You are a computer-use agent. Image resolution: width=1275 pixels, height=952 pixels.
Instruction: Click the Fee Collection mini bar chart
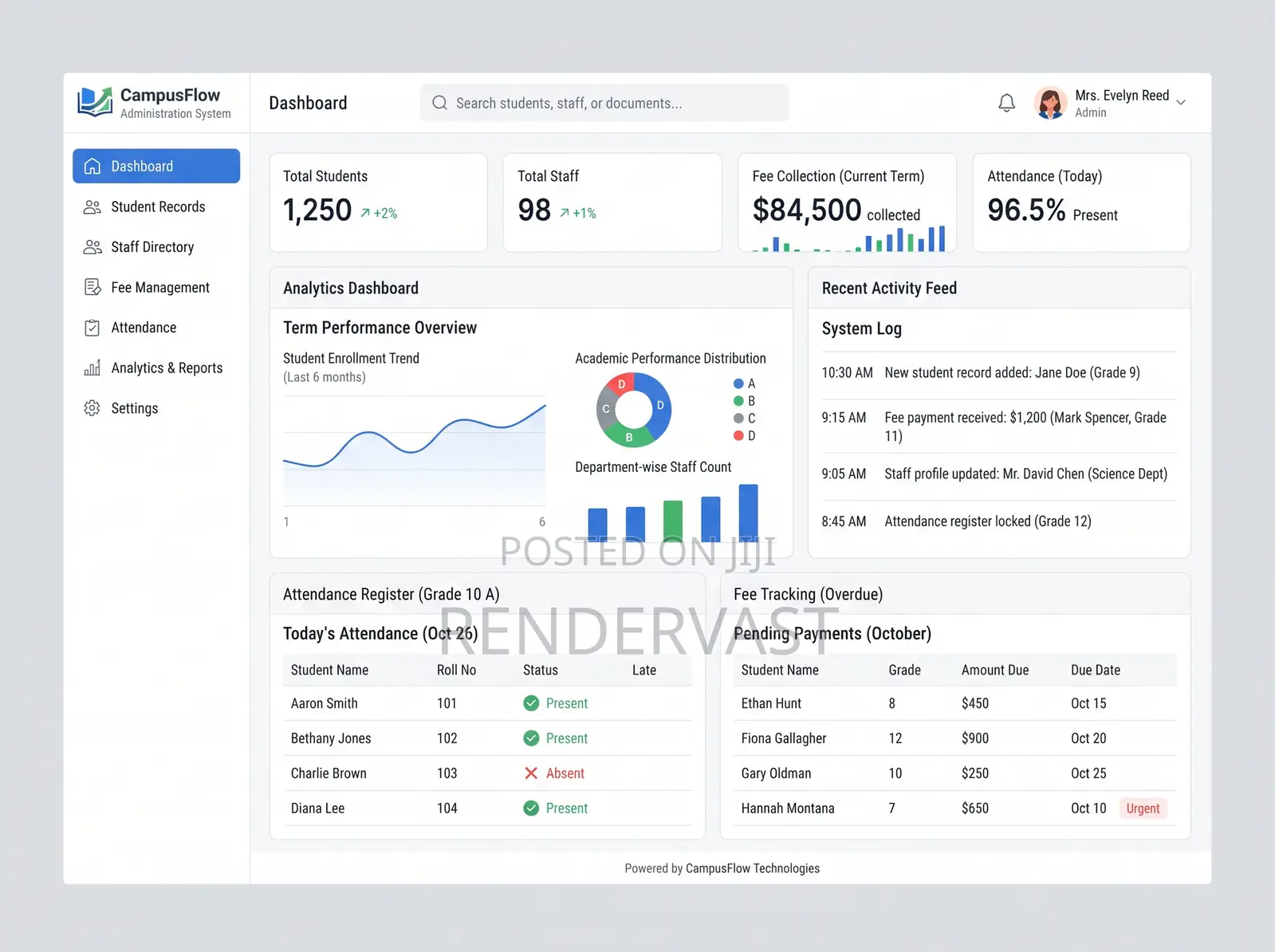point(848,238)
